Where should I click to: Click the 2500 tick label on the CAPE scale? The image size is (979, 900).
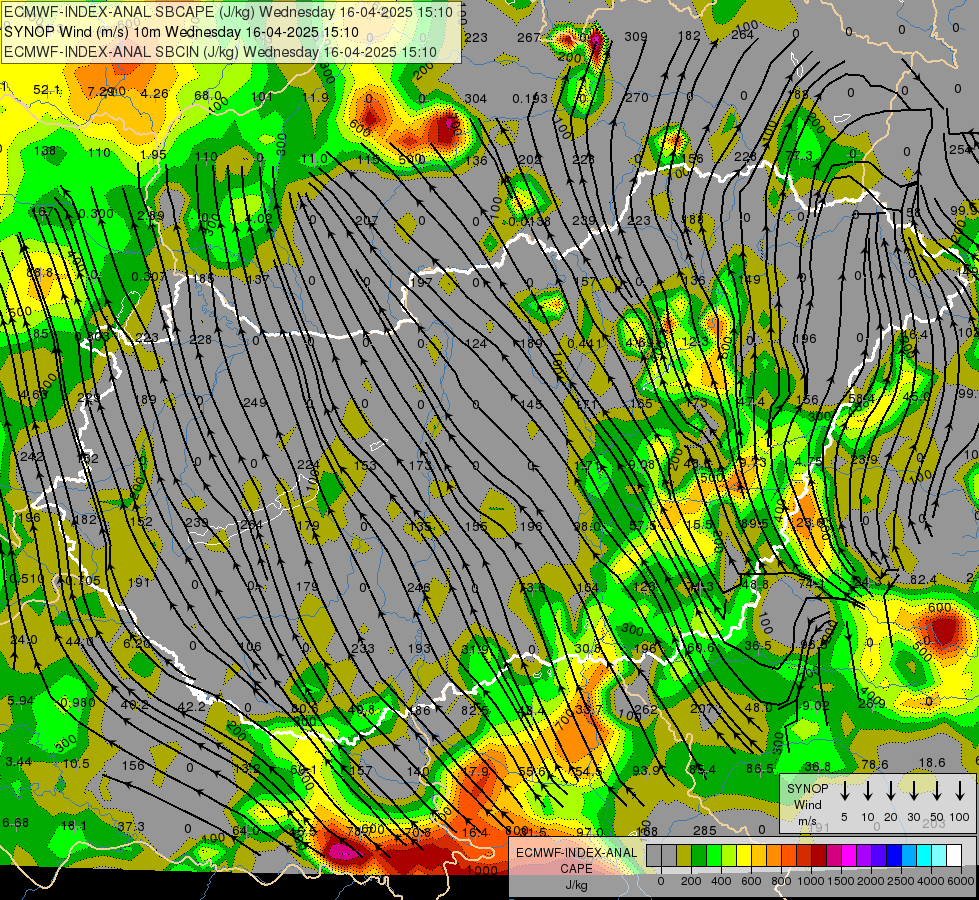(902, 881)
